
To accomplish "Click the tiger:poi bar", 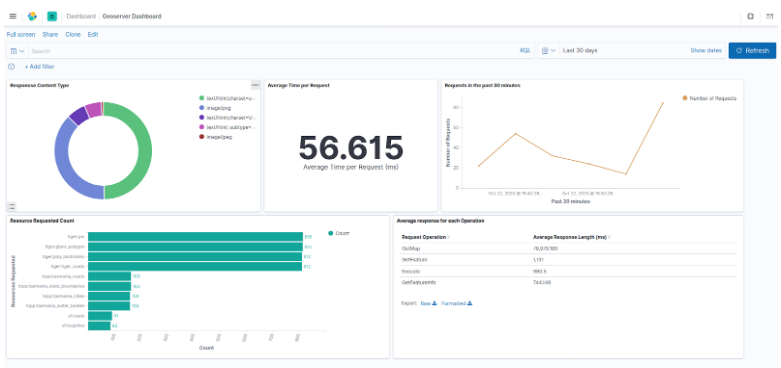I will [x=196, y=237].
